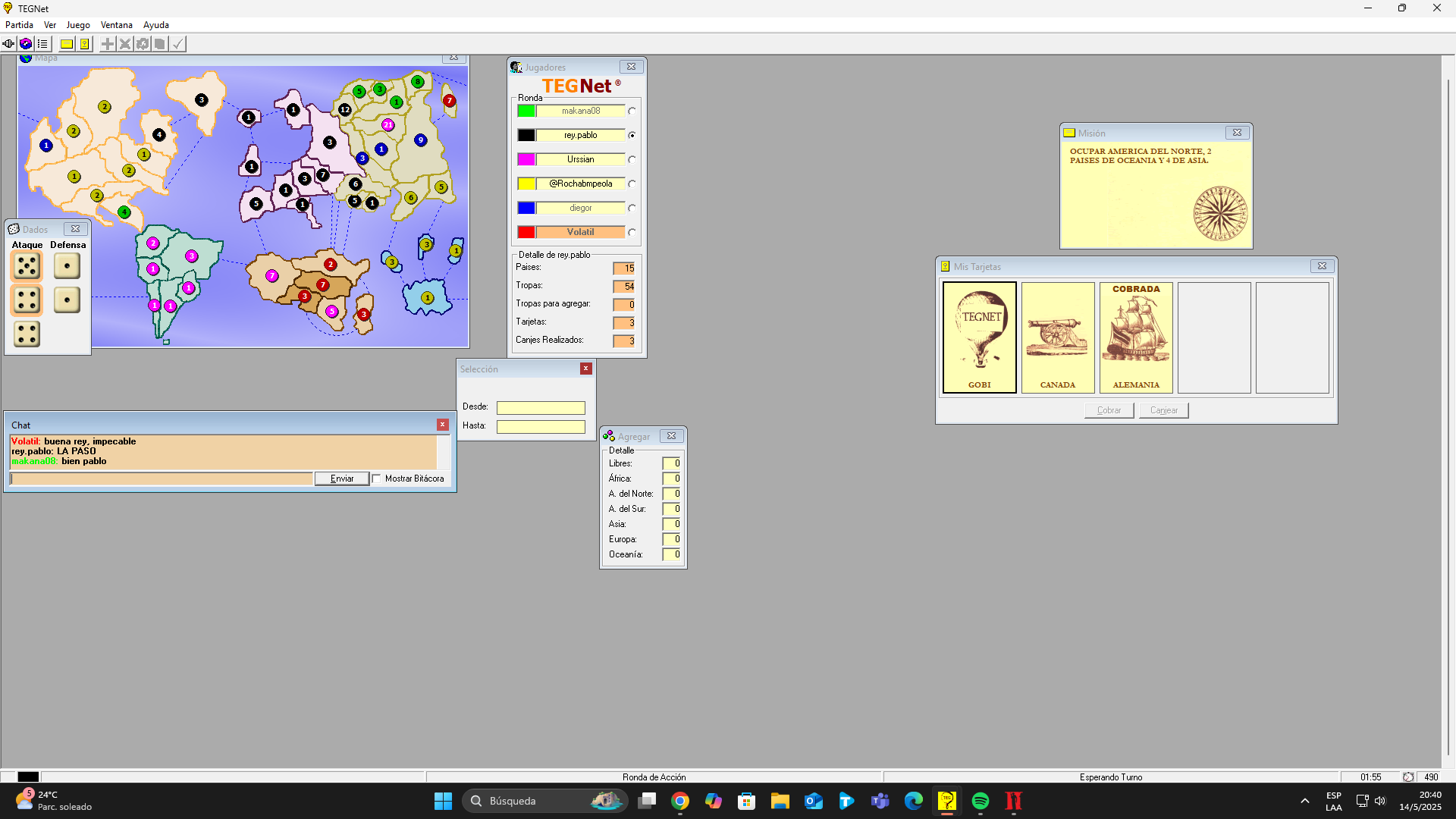This screenshot has height=819, width=1456.
Task: Click the 'Ronda de Acción' status text
Action: point(654,777)
